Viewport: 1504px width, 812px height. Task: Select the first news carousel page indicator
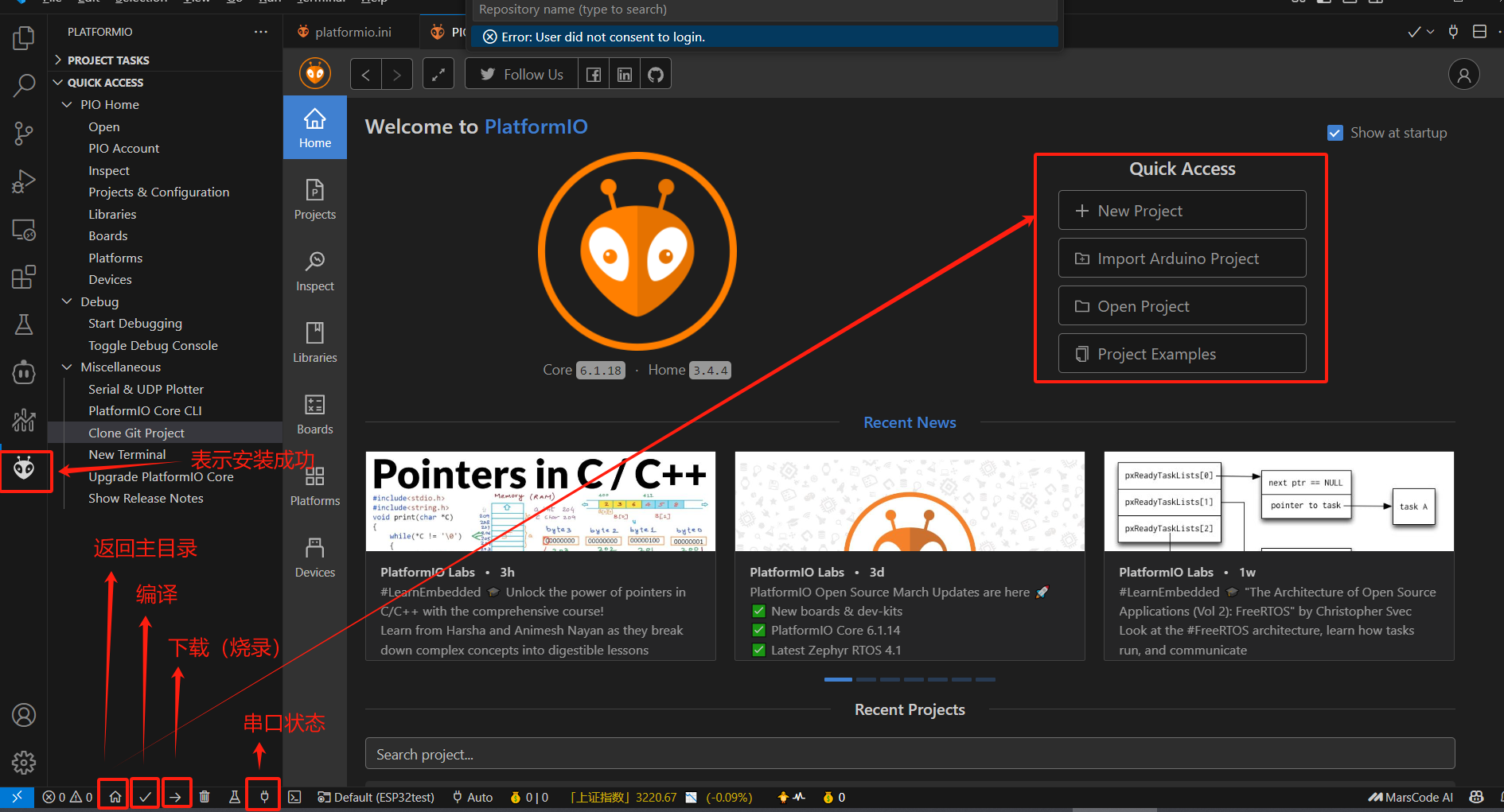click(838, 679)
